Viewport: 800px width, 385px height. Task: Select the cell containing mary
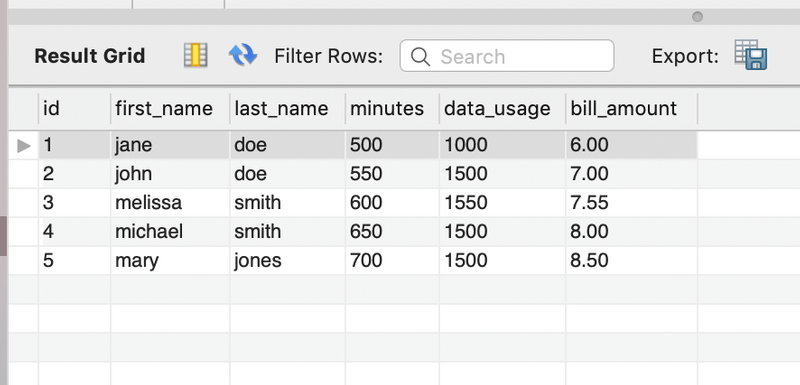(170, 261)
